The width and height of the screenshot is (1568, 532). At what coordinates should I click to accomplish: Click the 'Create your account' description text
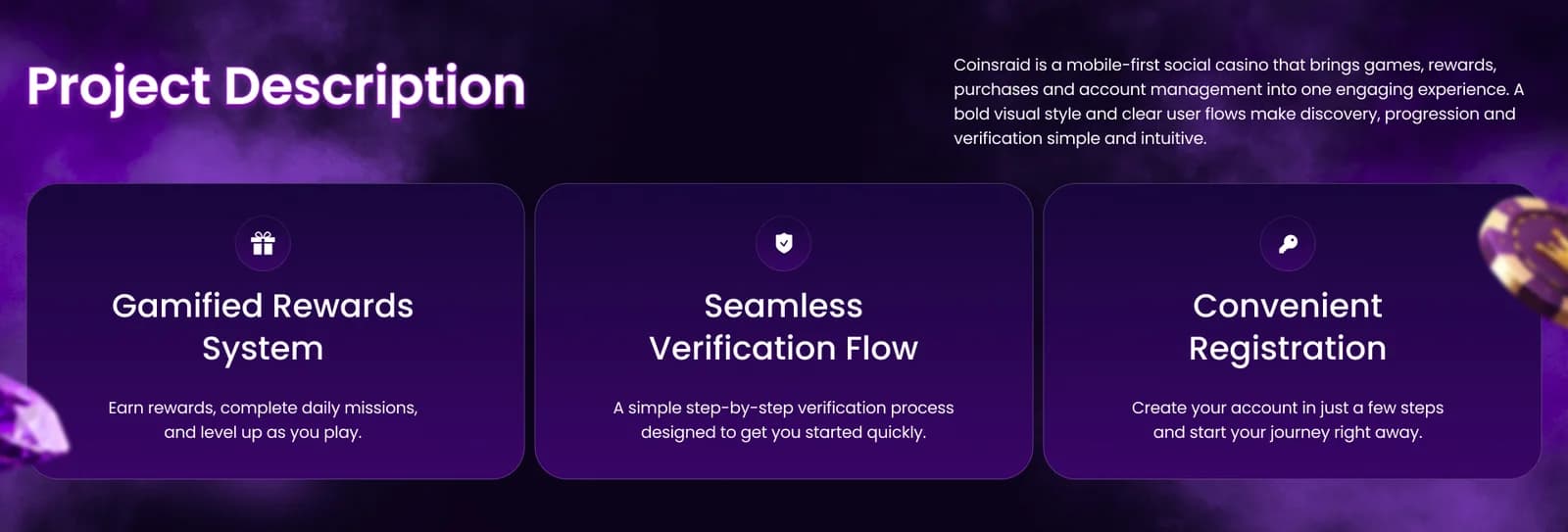click(1288, 419)
